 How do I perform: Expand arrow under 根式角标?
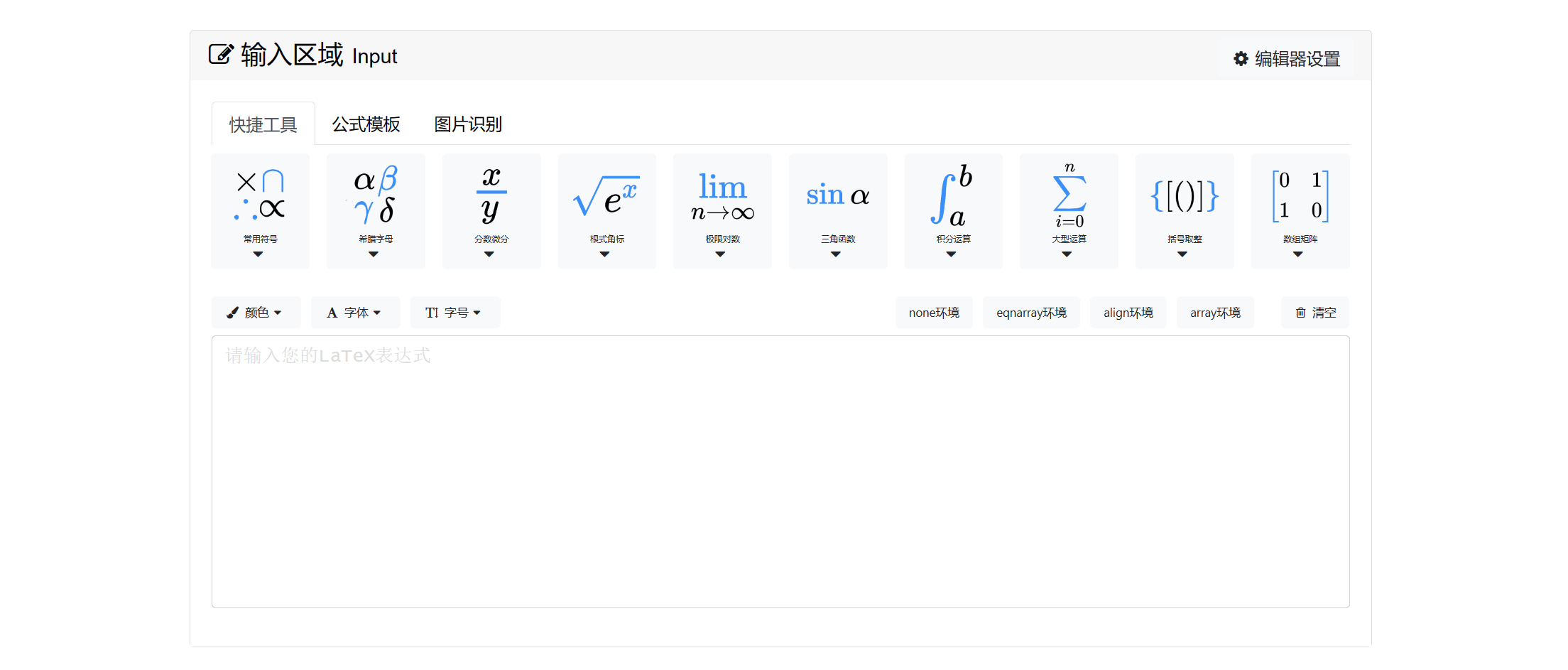coord(604,254)
